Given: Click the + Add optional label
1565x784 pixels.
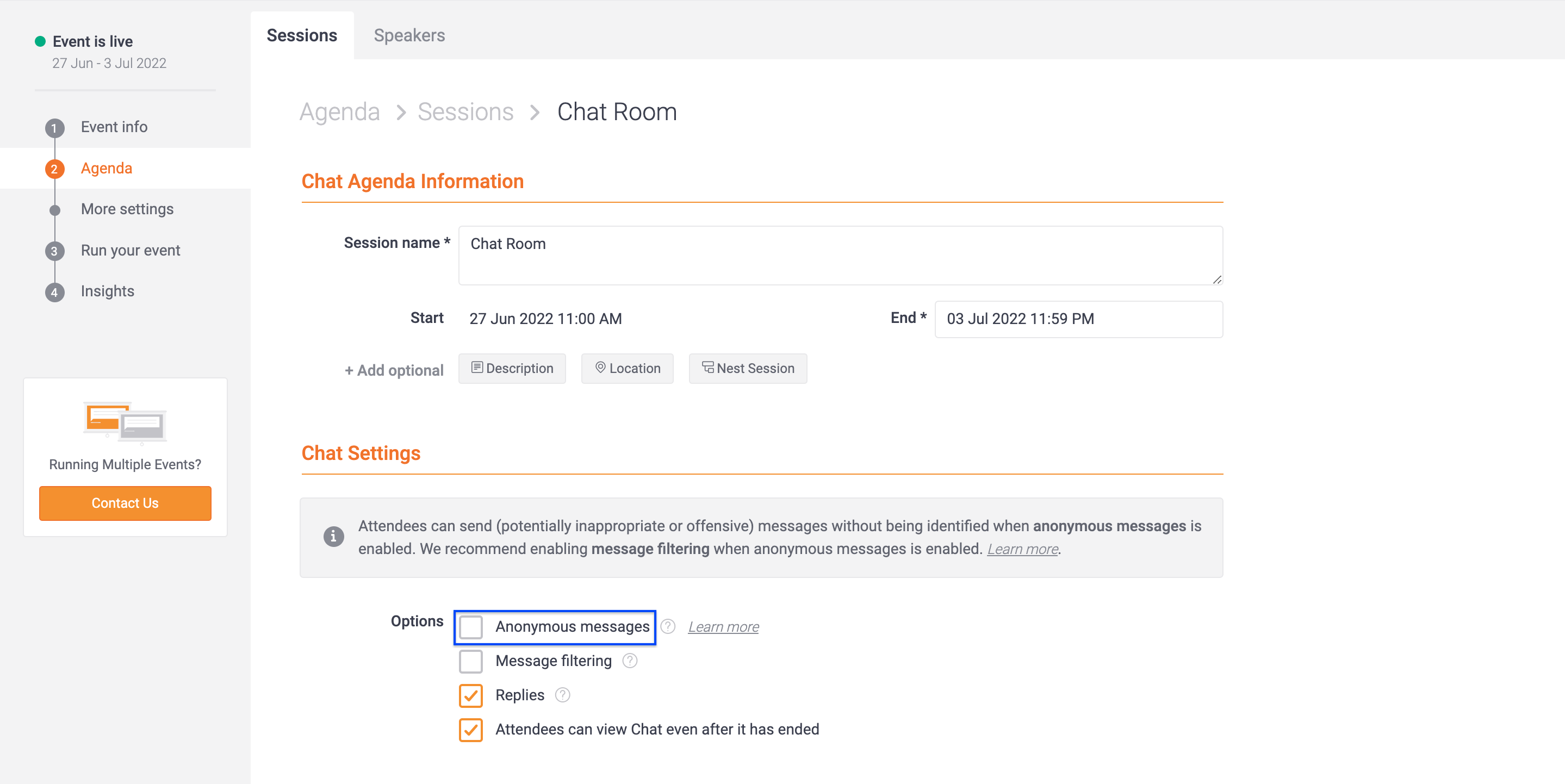Looking at the screenshot, I should 394,370.
